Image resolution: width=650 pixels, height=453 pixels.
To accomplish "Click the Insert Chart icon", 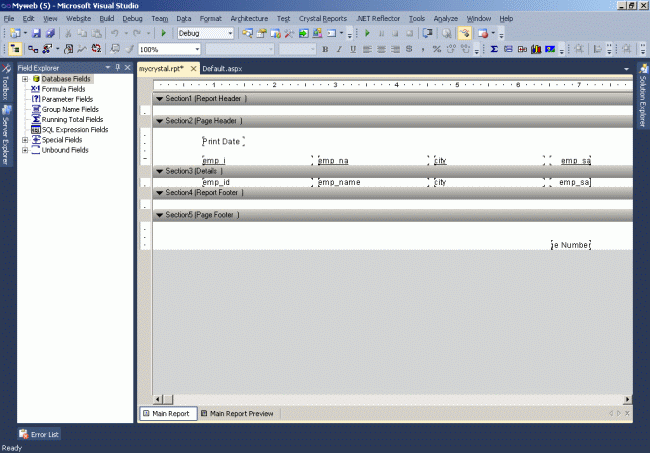I will (536, 49).
